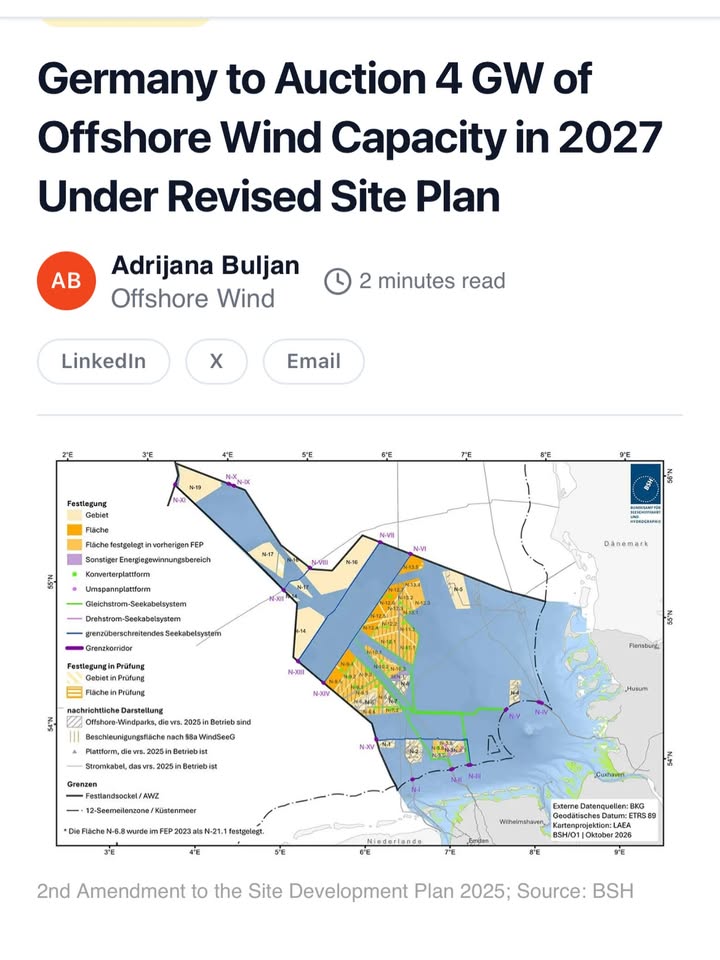The image size is (720, 960).
Task: Click the 'Festlegung in Prüfung' legend heading
Action: [106, 666]
